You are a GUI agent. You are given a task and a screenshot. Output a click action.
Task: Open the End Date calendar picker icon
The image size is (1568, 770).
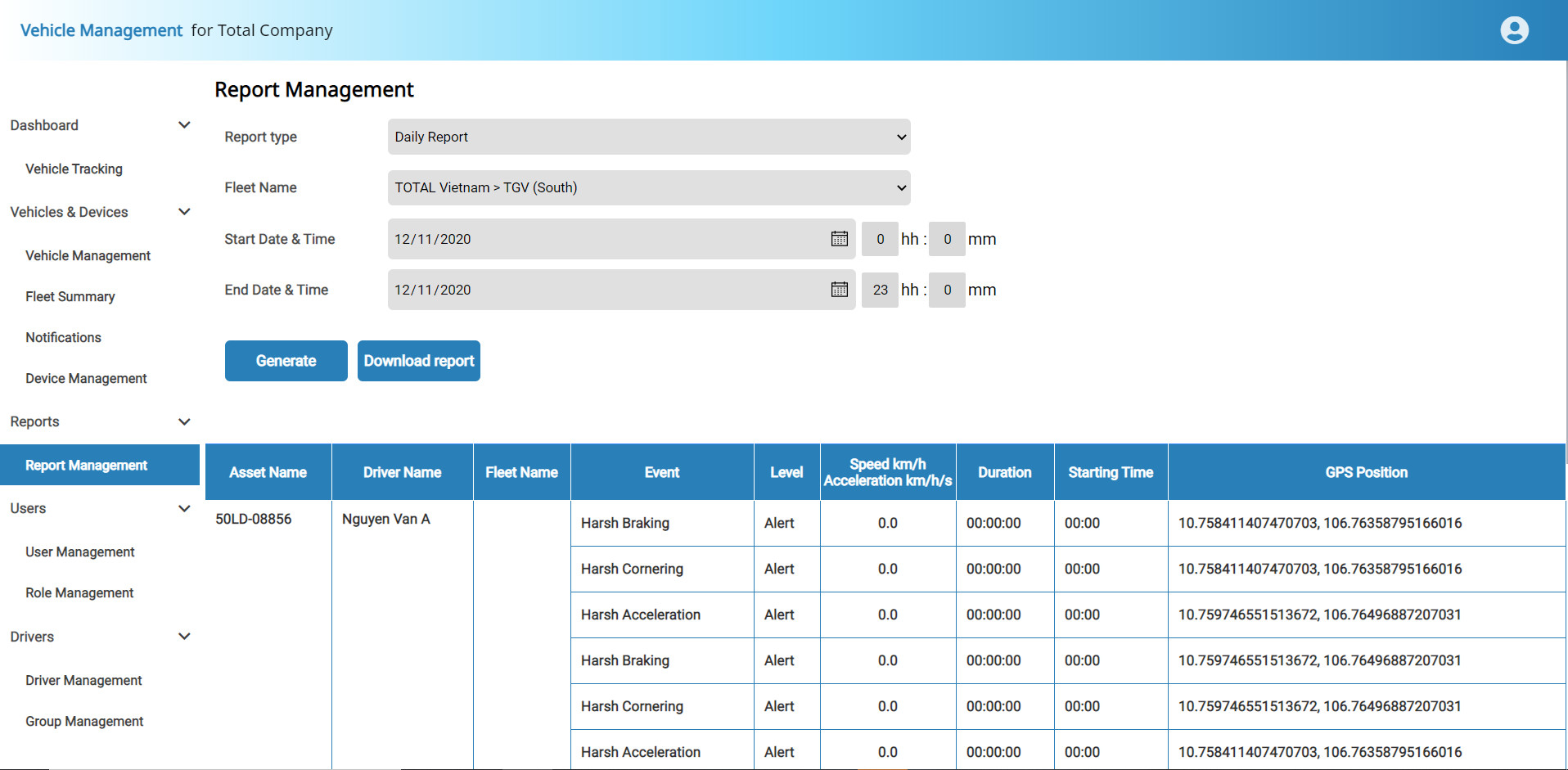click(839, 290)
